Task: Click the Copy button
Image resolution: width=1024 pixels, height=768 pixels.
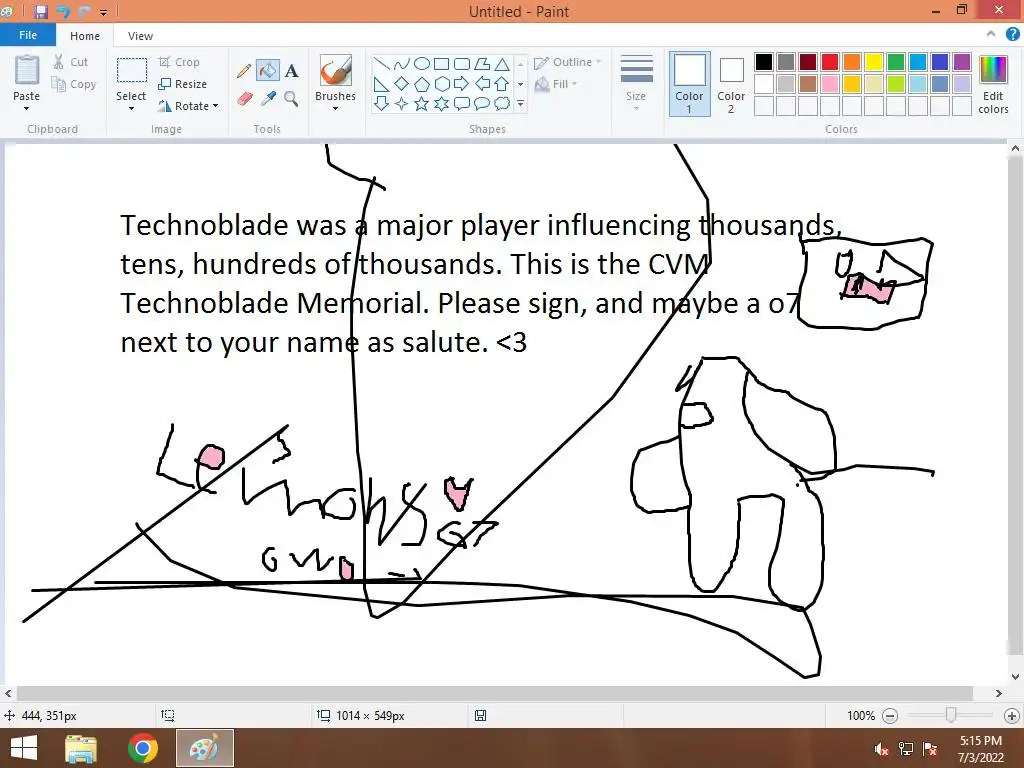Action: pos(73,84)
